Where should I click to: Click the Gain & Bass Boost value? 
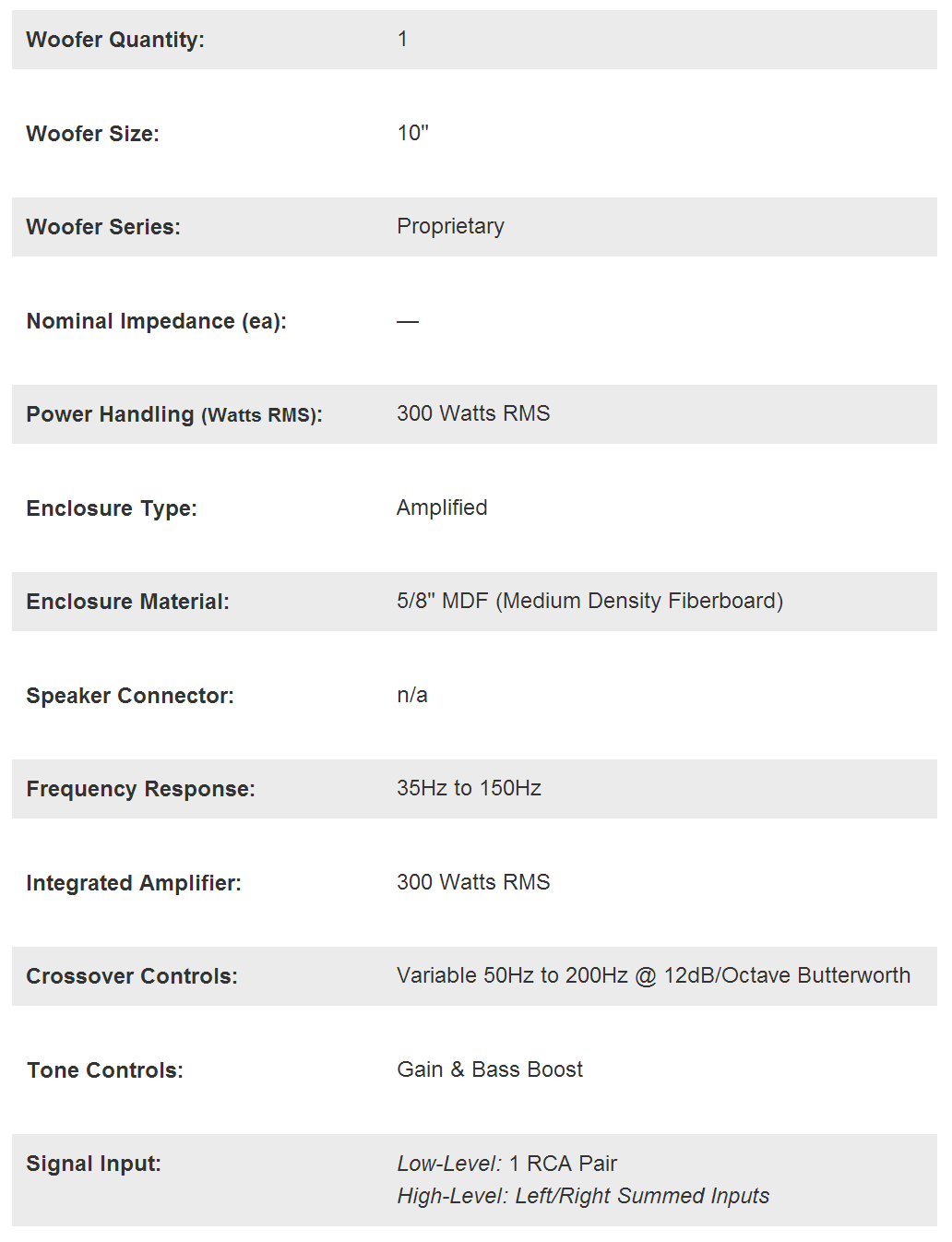(x=490, y=1069)
